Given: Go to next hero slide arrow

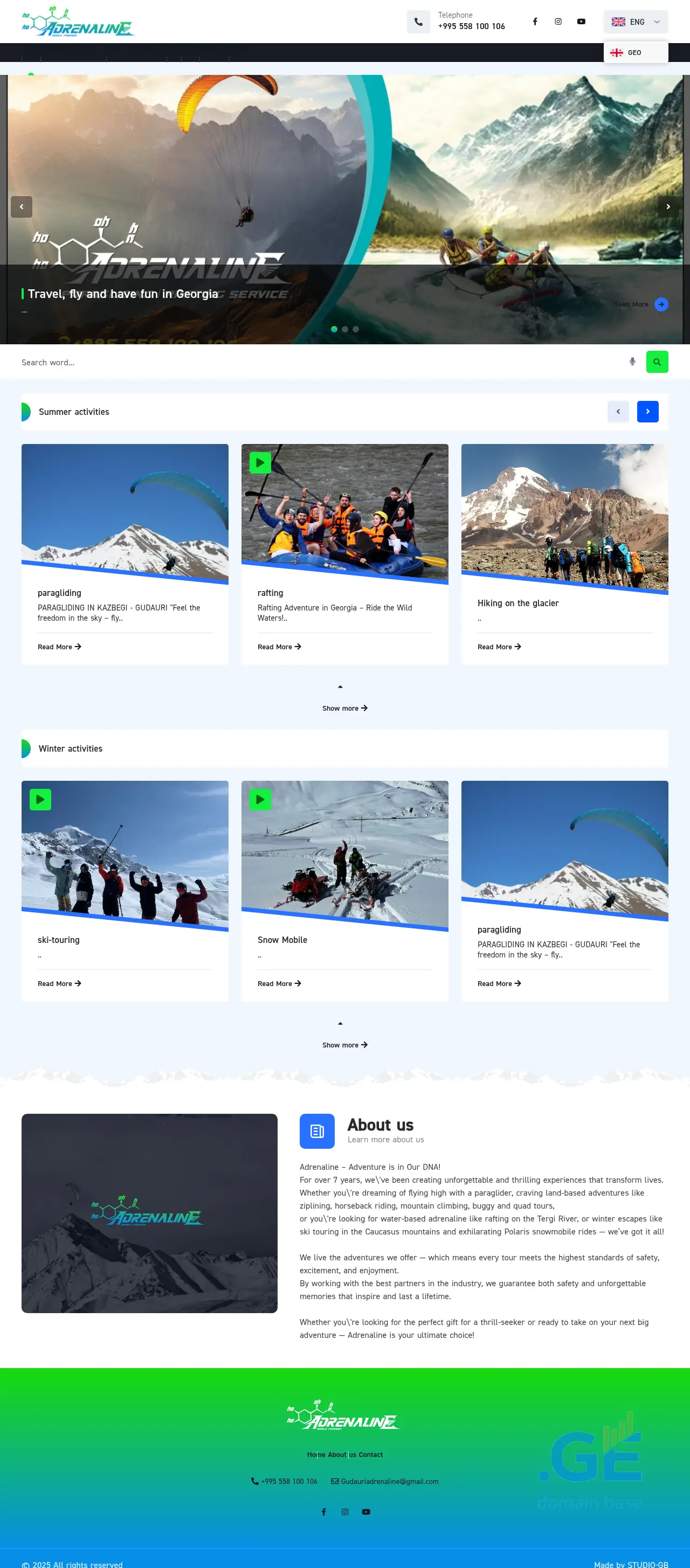Looking at the screenshot, I should (x=668, y=207).
